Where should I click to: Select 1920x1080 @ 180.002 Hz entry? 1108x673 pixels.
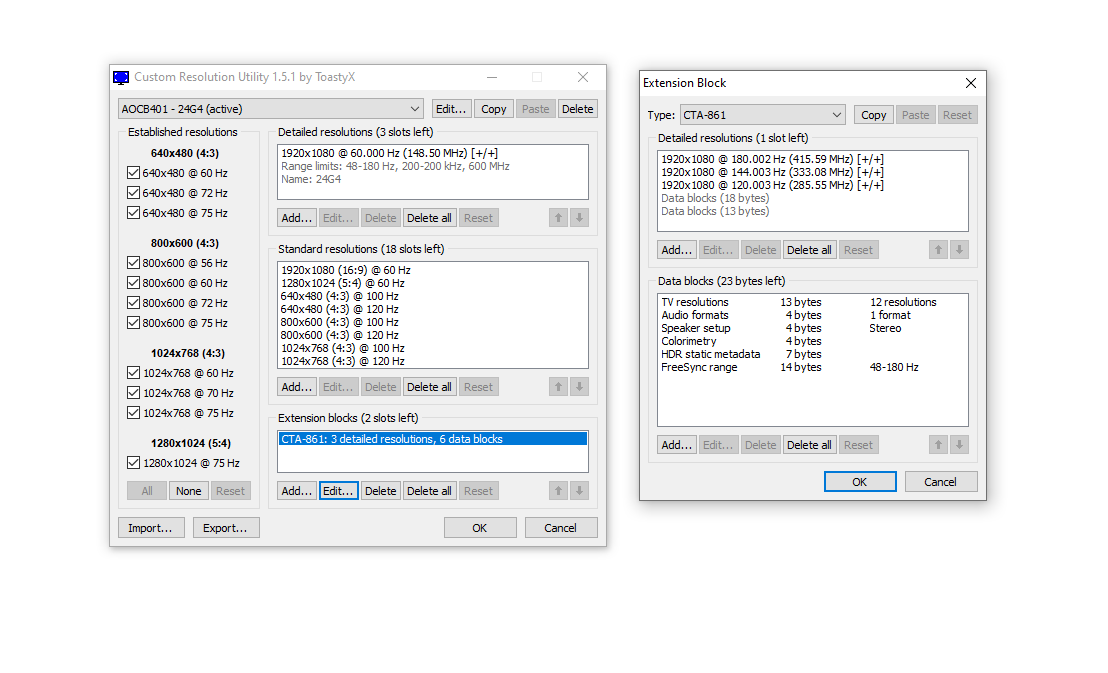point(813,159)
